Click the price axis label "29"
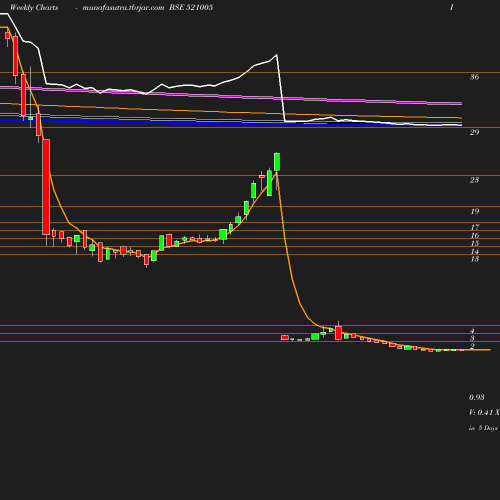Screen dimensions: 500x500 tap(474, 132)
